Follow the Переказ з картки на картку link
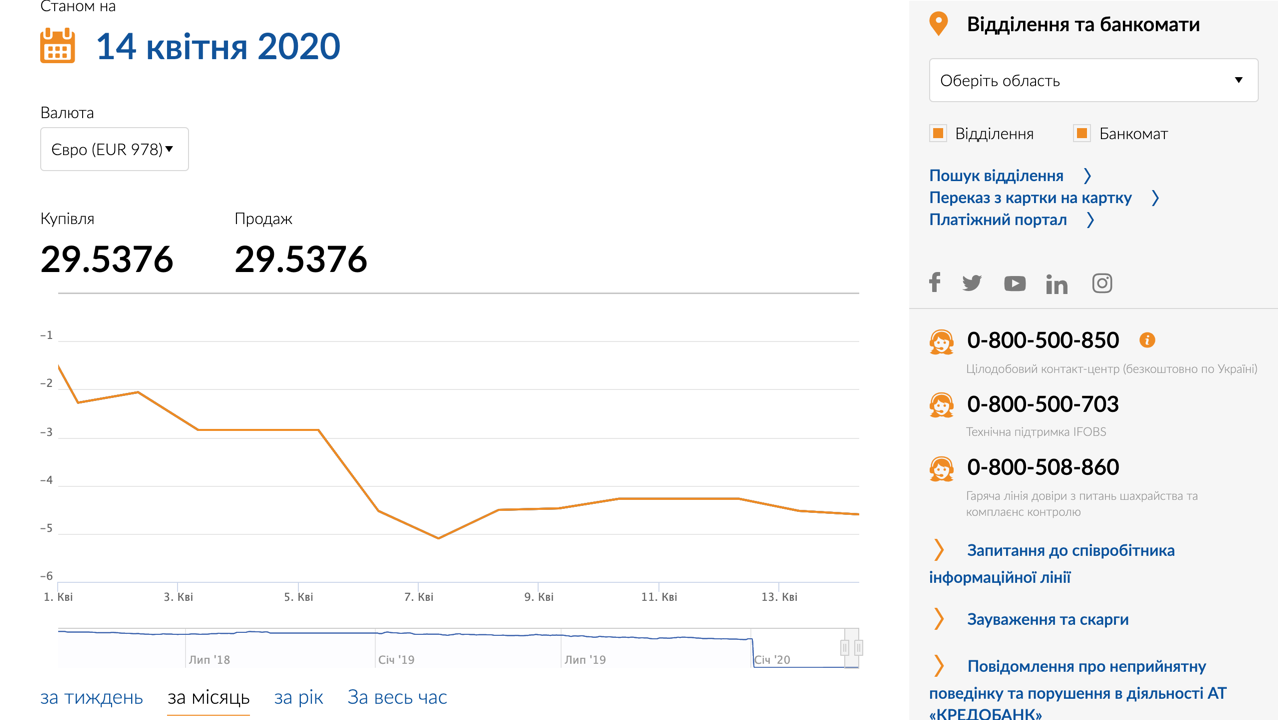This screenshot has width=1279, height=720. click(1030, 197)
